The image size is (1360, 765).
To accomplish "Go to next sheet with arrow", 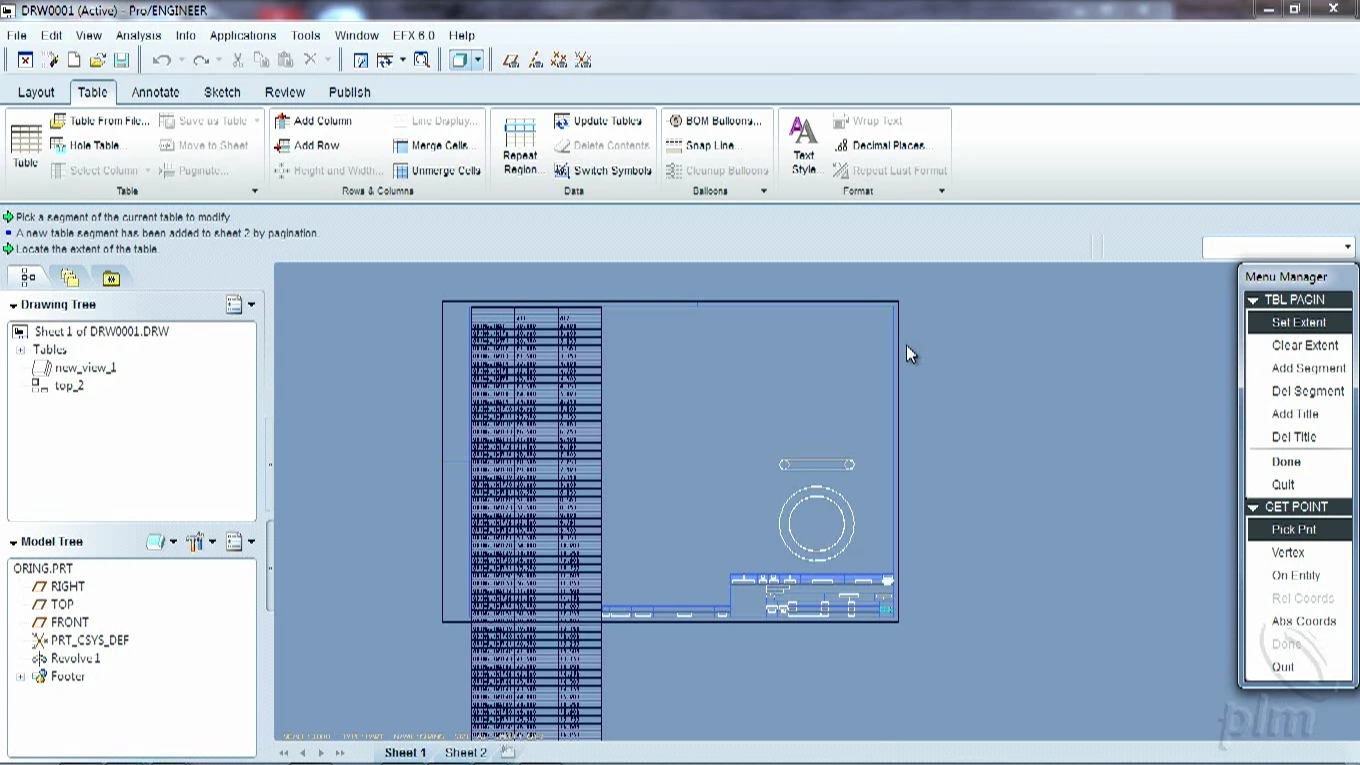I will click(321, 753).
